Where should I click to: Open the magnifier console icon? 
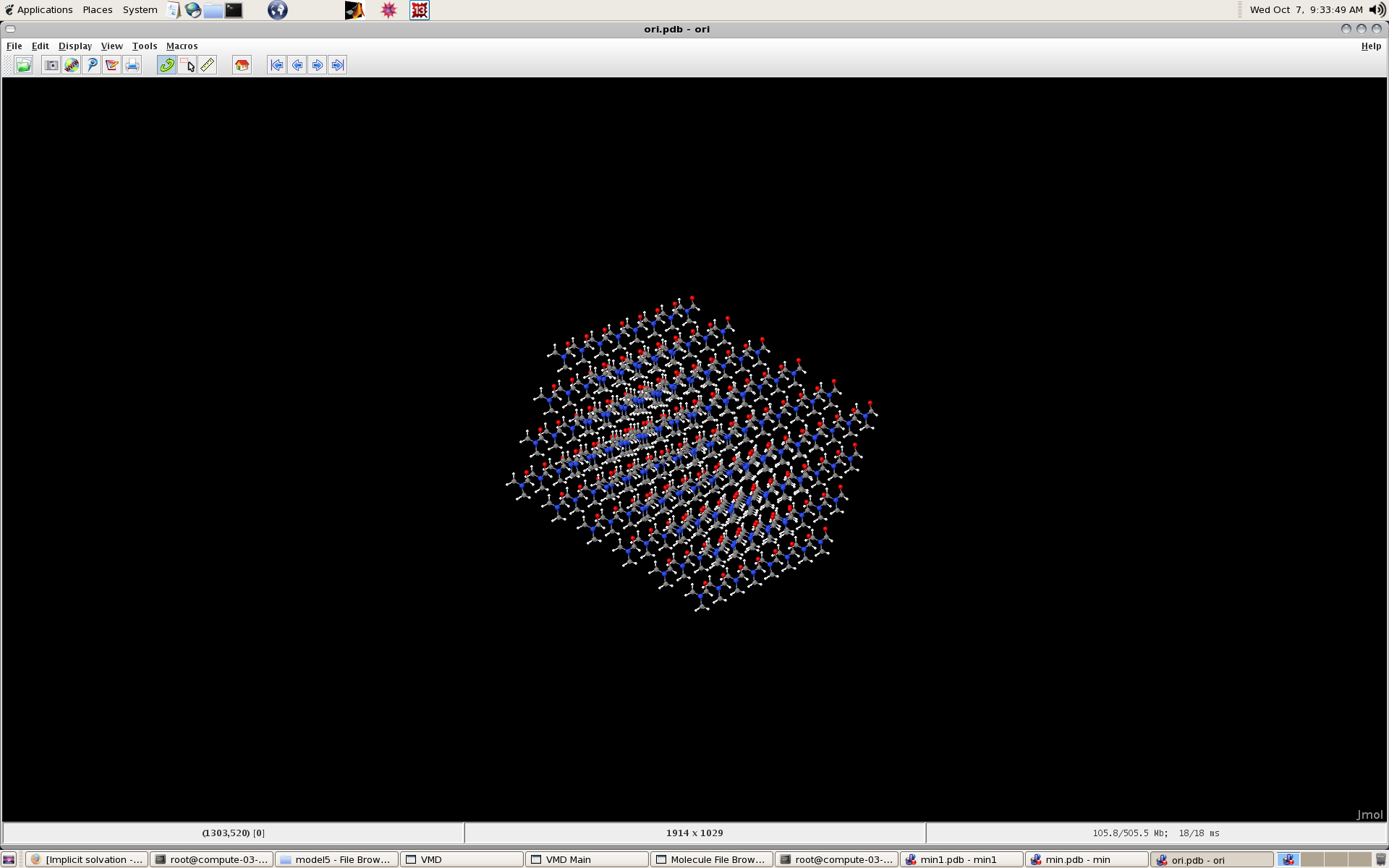(x=91, y=65)
